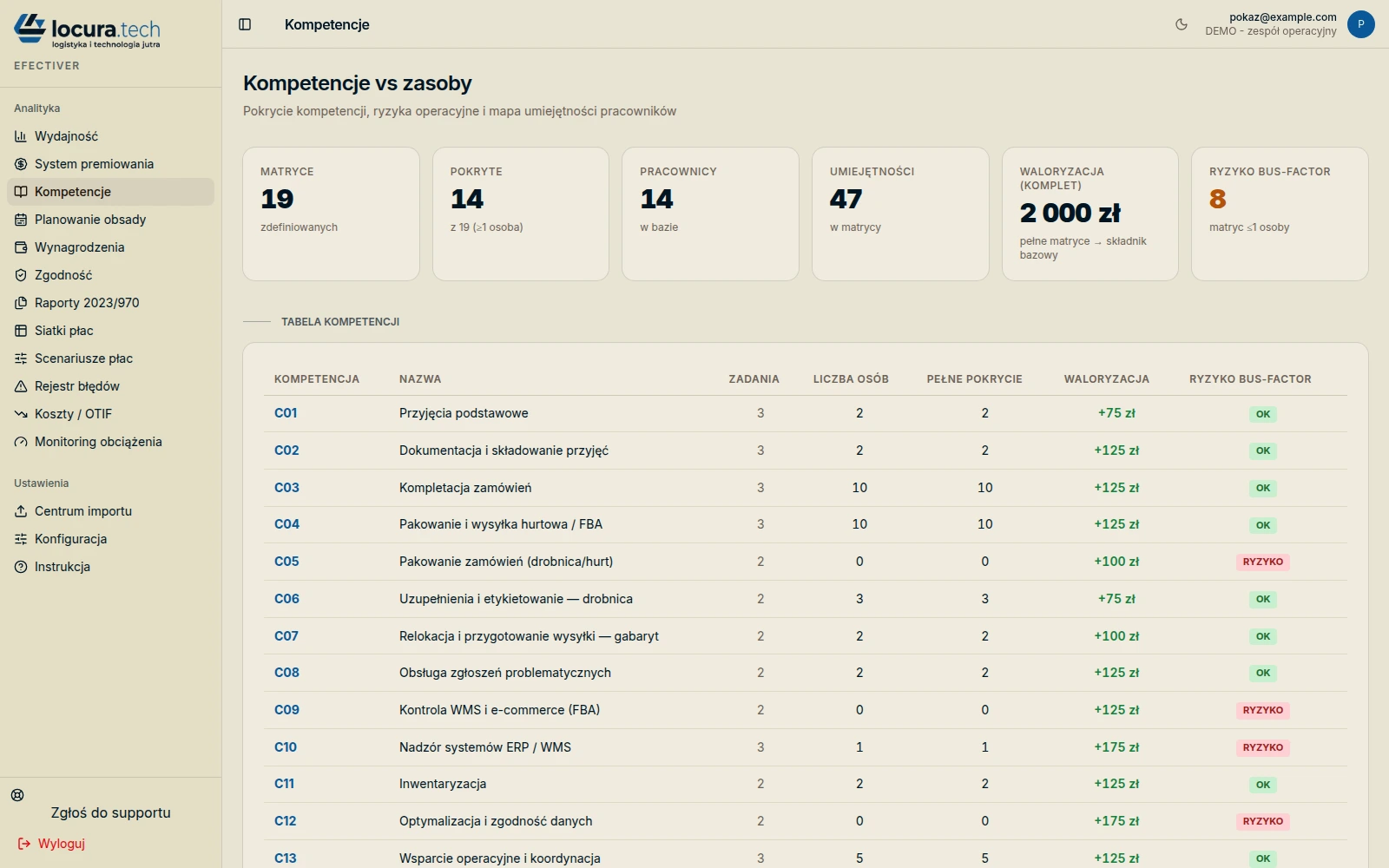Image resolution: width=1389 pixels, height=868 pixels.
Task: Click the Instrukcja help circle icon
Action: pos(21,567)
